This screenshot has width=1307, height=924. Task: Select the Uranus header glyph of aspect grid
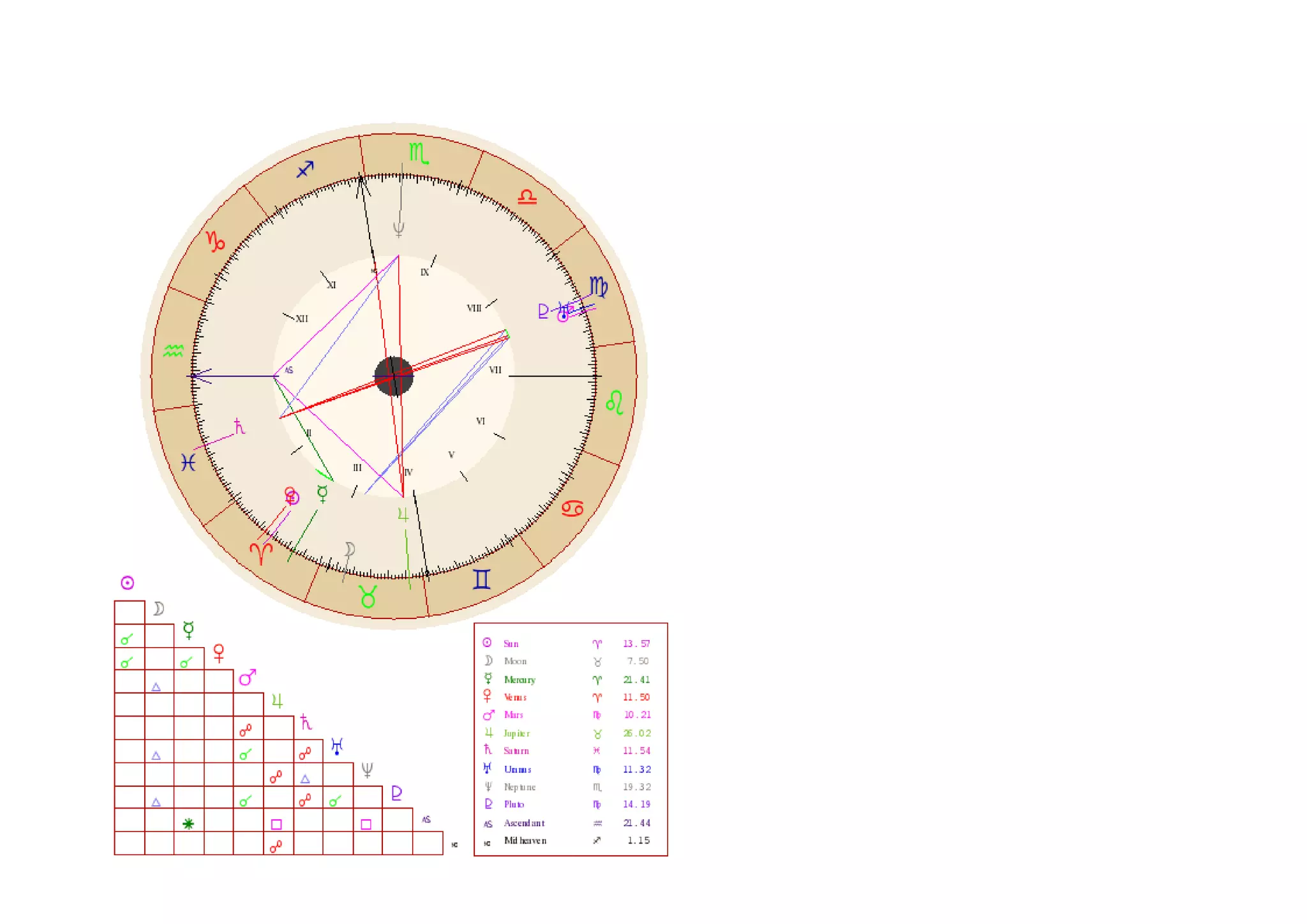tap(337, 746)
